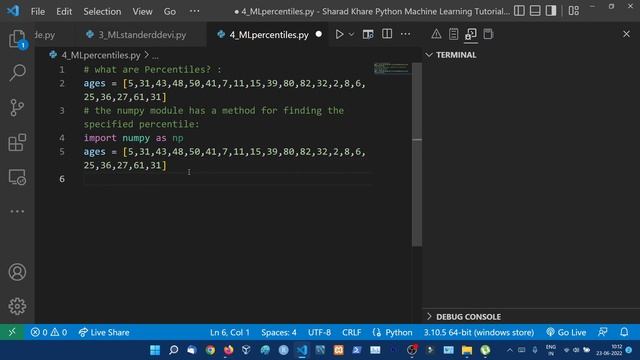Click the editor vertical scrollbar

[x=417, y=154]
